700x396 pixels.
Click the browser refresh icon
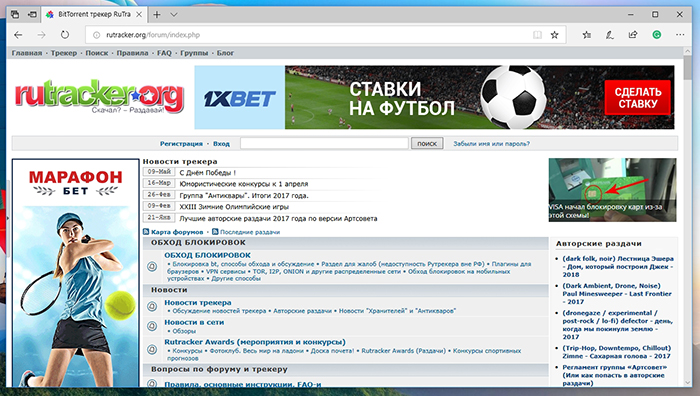(x=65, y=35)
